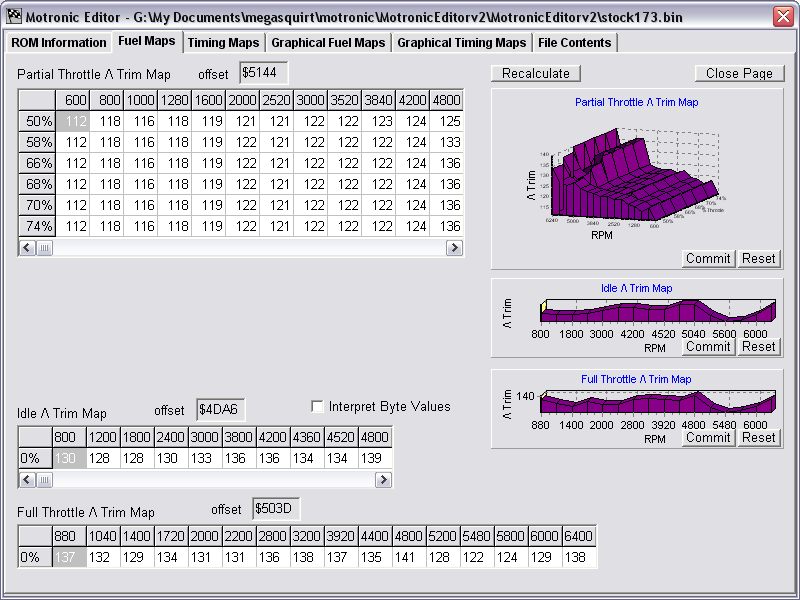Click the 70% row header

coord(37,205)
